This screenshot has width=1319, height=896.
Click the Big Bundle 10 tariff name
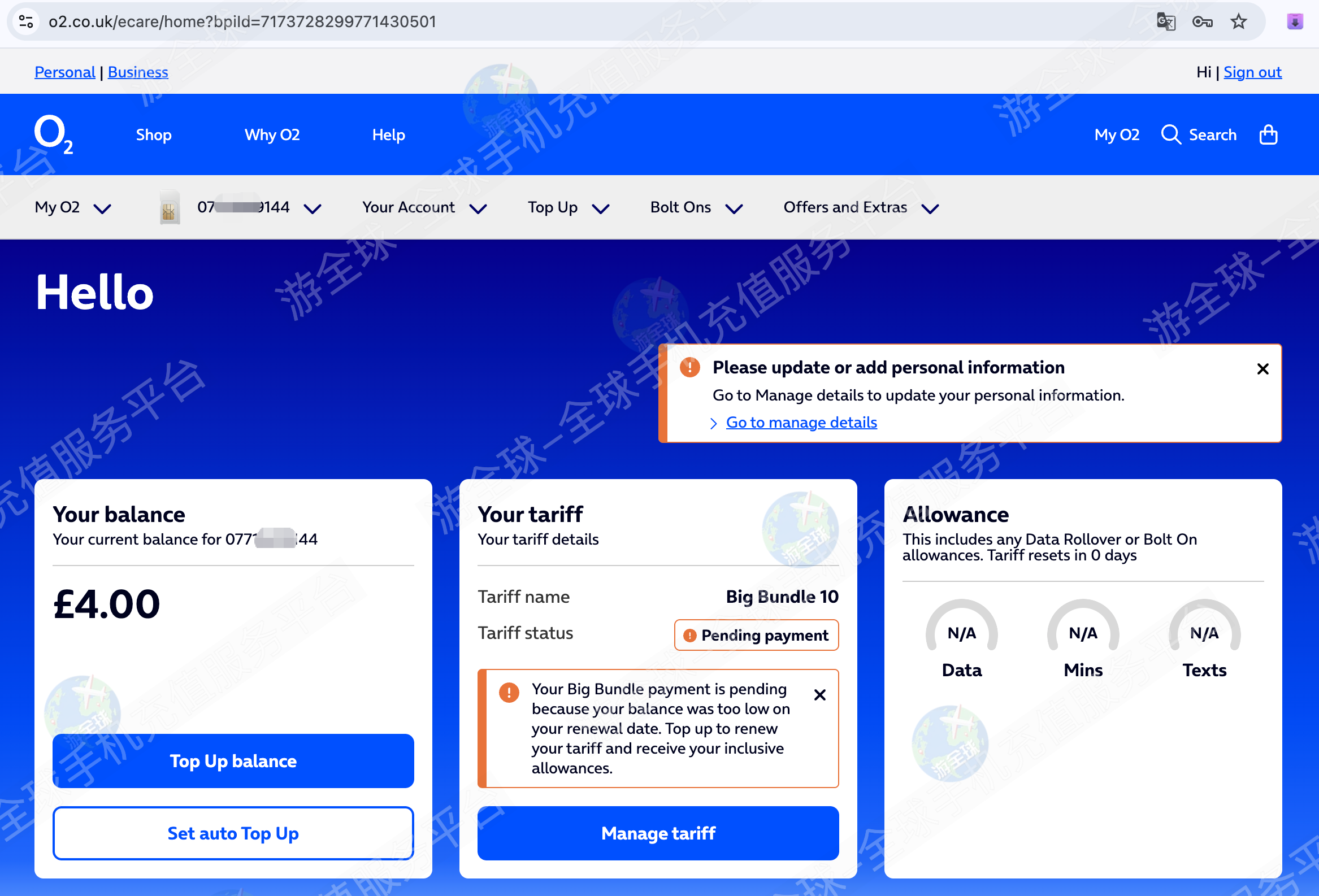tap(782, 597)
